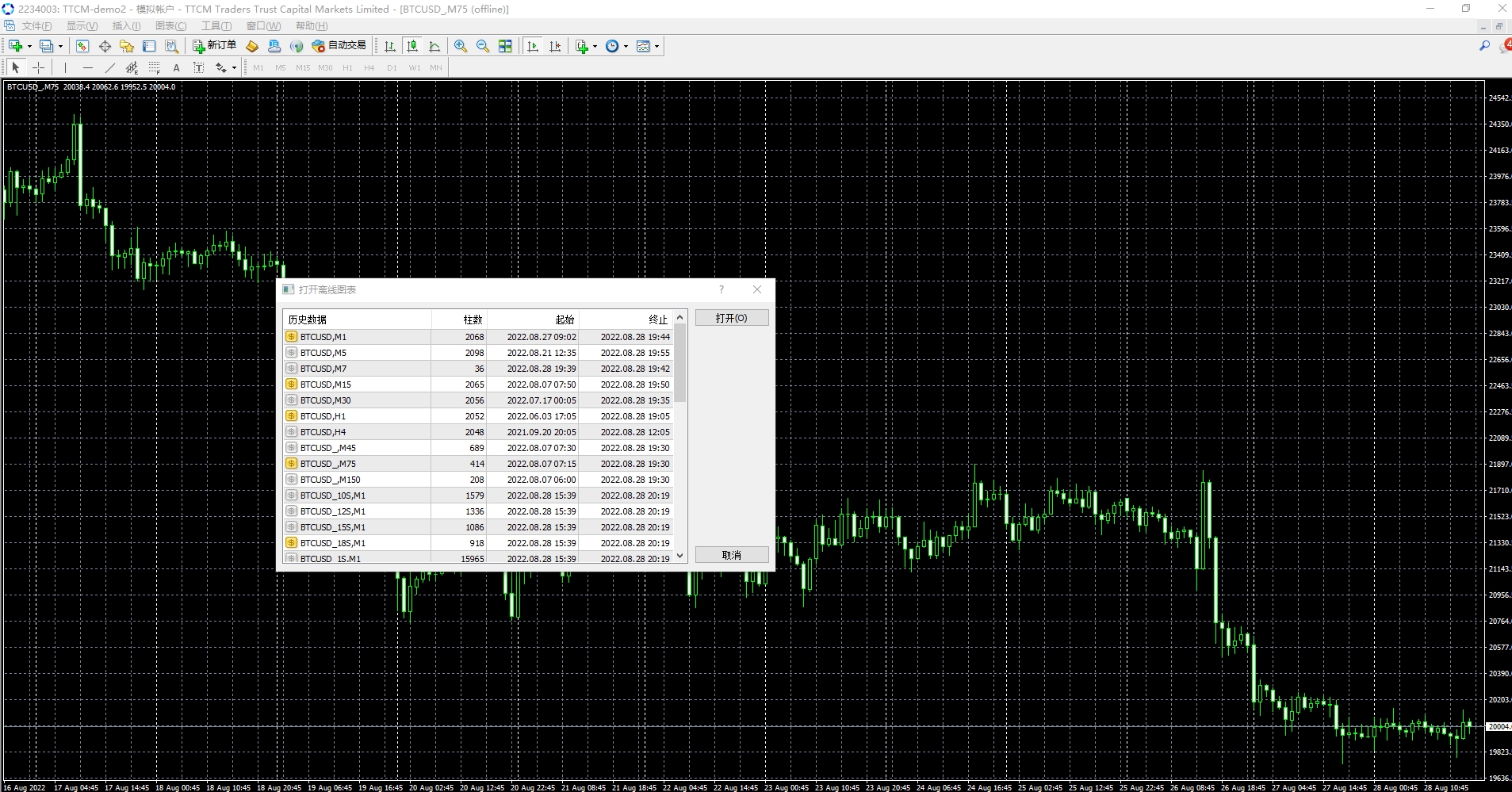Click the 打开(O) button in dialog
The height and width of the screenshot is (792, 1512).
tap(731, 318)
